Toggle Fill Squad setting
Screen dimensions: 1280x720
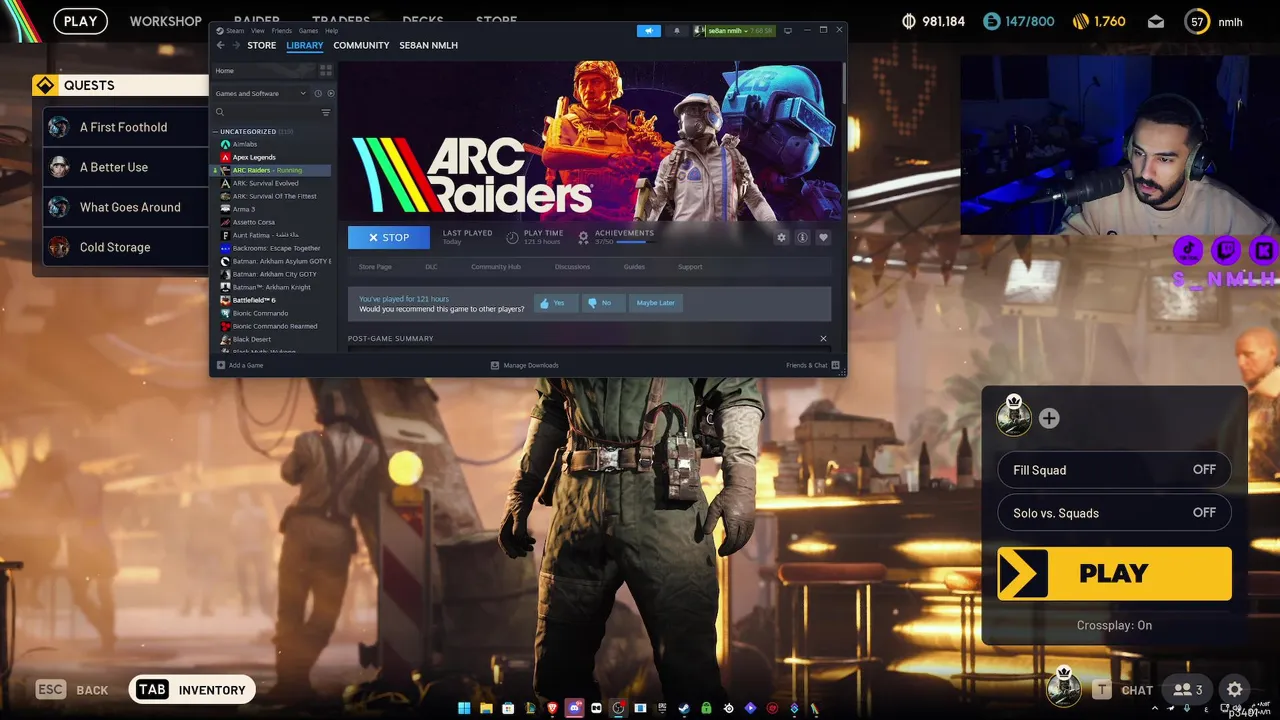(x=1114, y=470)
